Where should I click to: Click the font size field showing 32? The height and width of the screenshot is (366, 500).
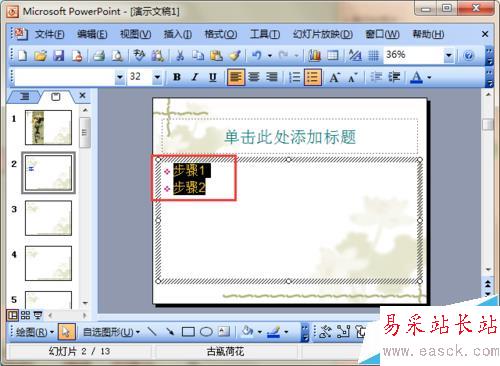coord(140,77)
